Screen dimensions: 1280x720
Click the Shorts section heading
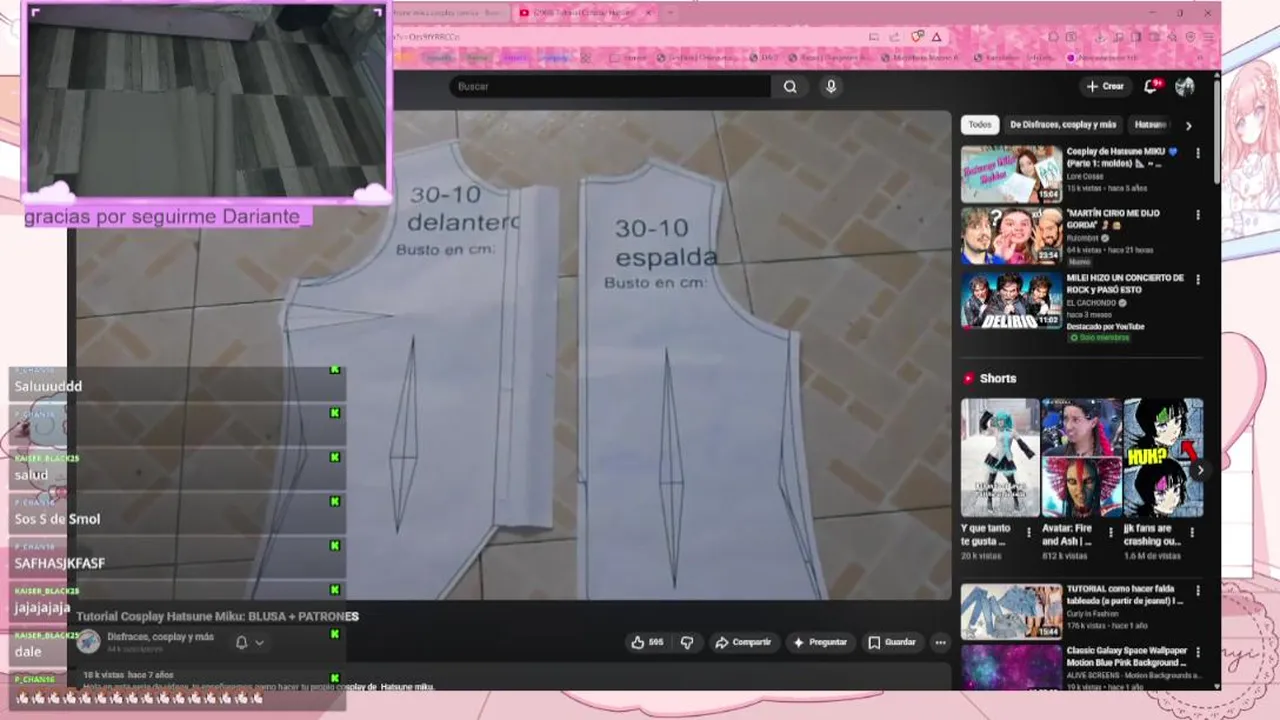coord(997,378)
